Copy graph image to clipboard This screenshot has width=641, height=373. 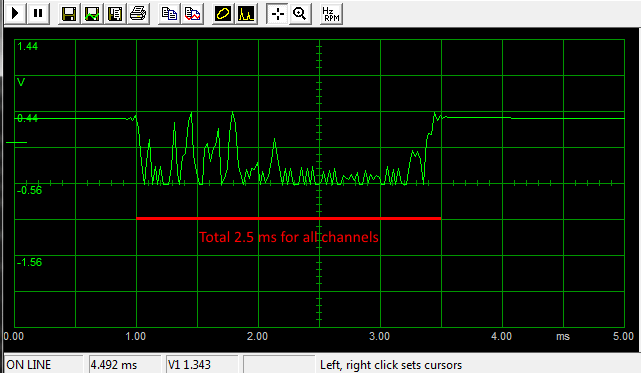pyautogui.click(x=192, y=13)
